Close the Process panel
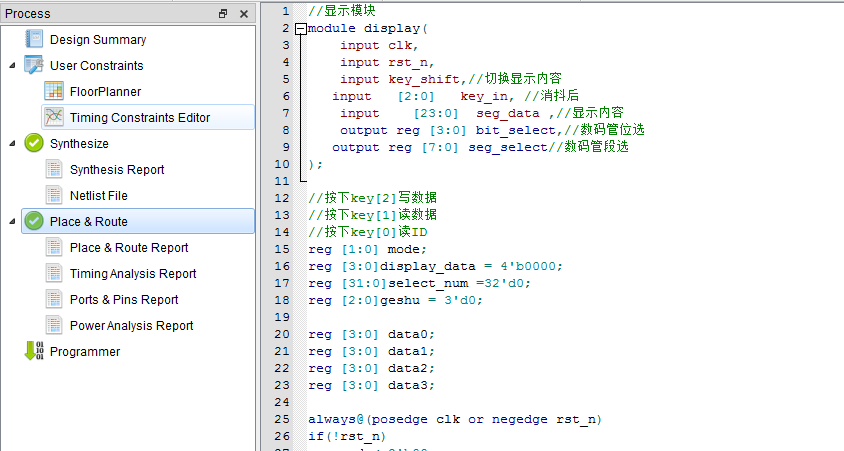This screenshot has width=844, height=451. tap(244, 14)
